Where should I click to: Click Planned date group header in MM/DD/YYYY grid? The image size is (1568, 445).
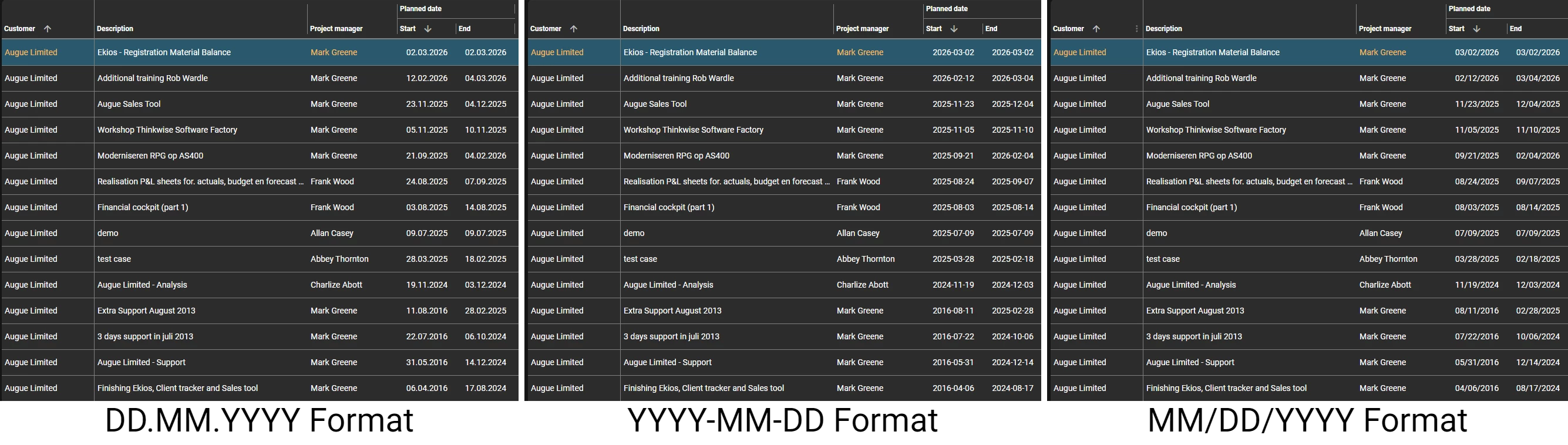1469,9
